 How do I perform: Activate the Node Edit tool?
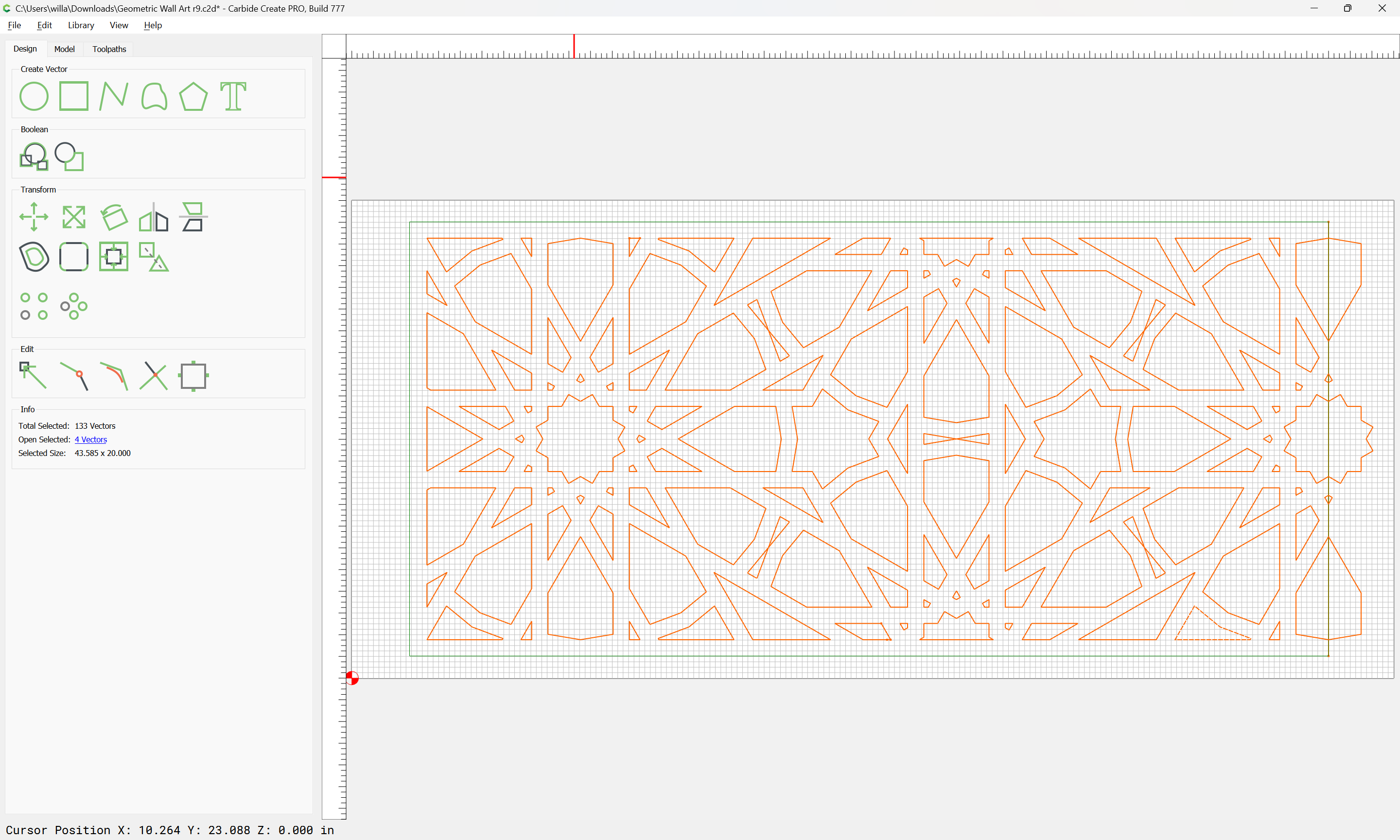tap(34, 376)
